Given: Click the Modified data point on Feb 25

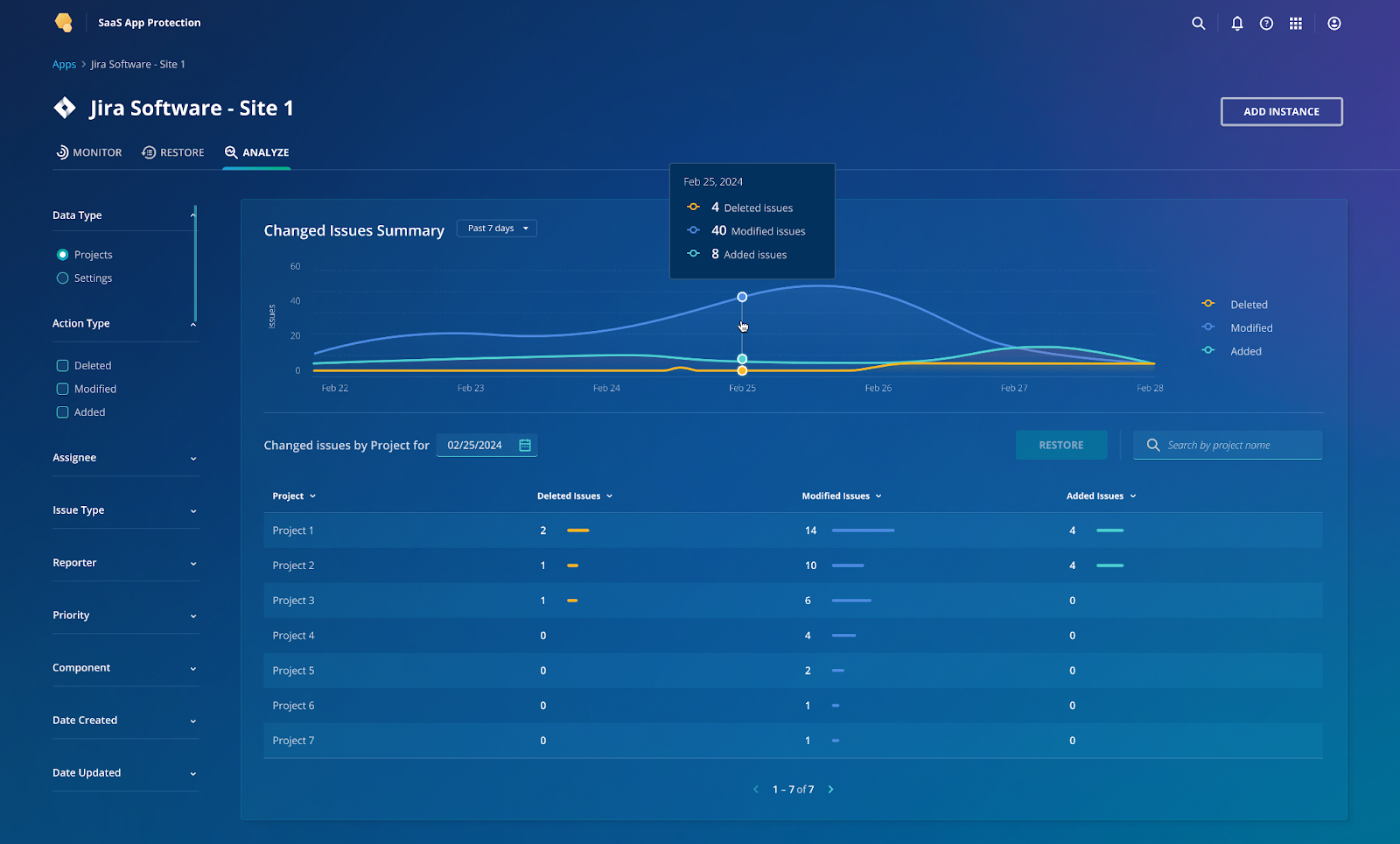Looking at the screenshot, I should (742, 297).
